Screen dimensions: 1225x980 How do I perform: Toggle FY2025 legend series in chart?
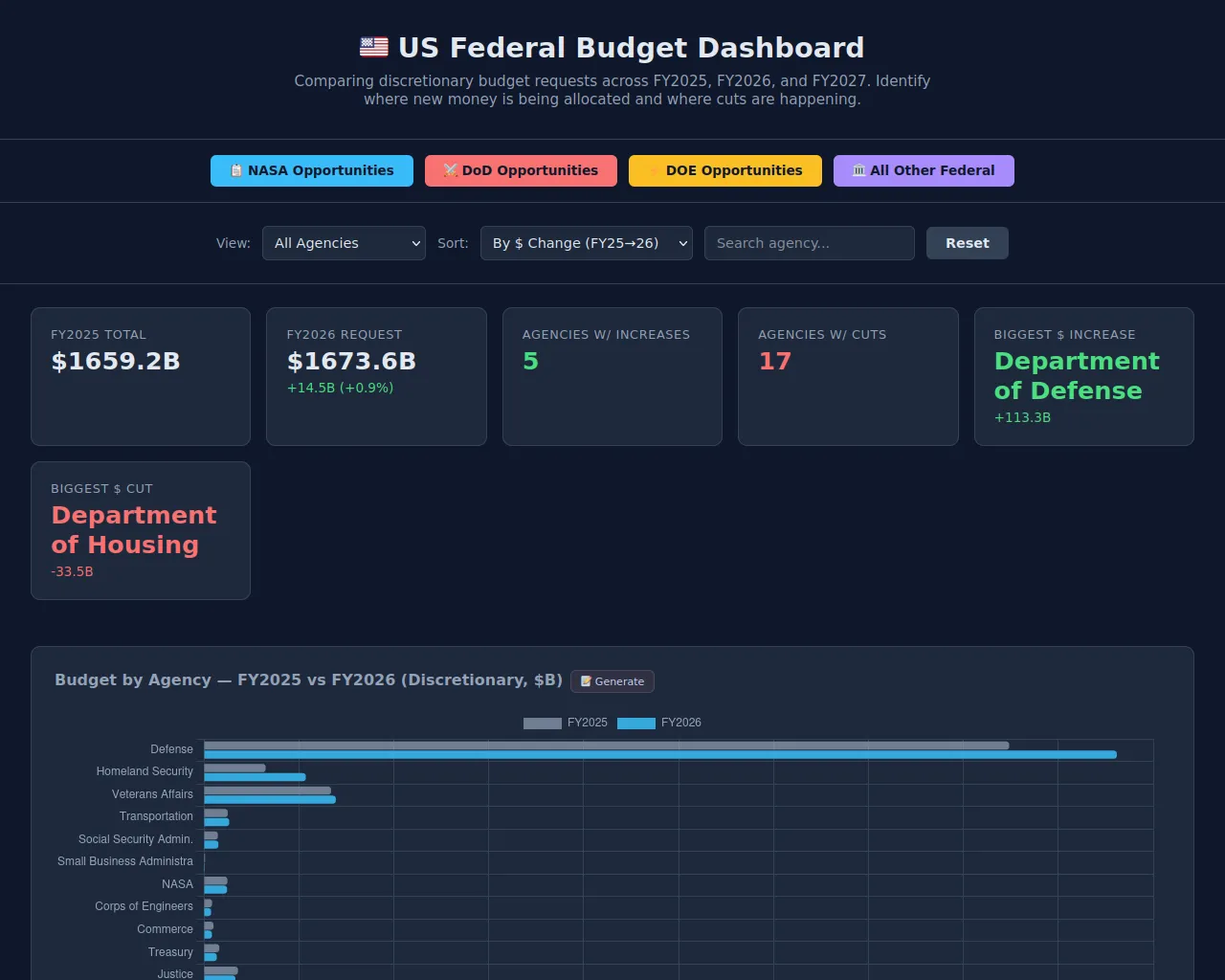(566, 723)
